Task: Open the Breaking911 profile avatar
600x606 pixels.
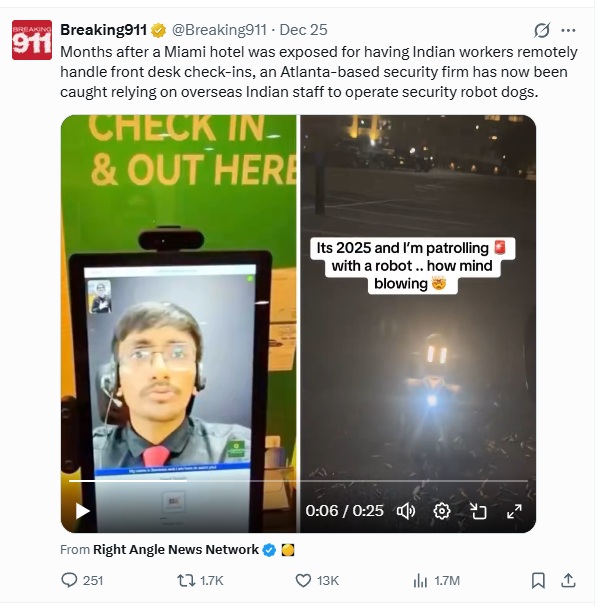Action: coord(32,40)
